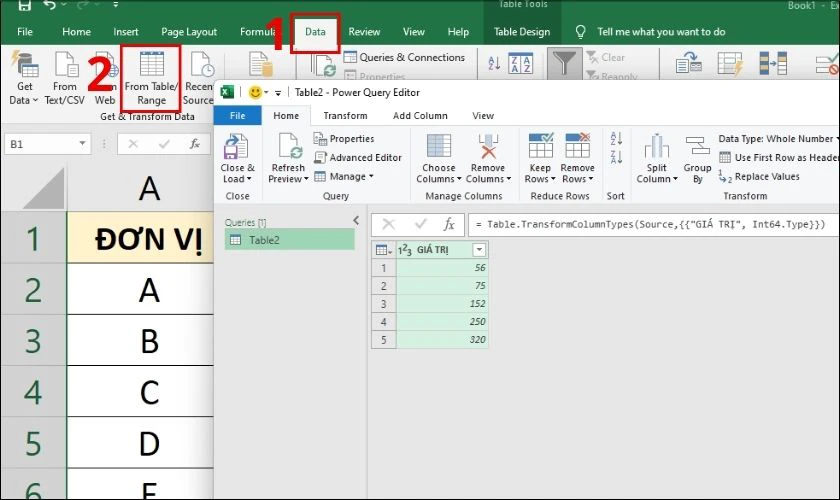This screenshot has width=840, height=500.
Task: Open Recent Sources in Excel ribbon
Action: point(198,78)
